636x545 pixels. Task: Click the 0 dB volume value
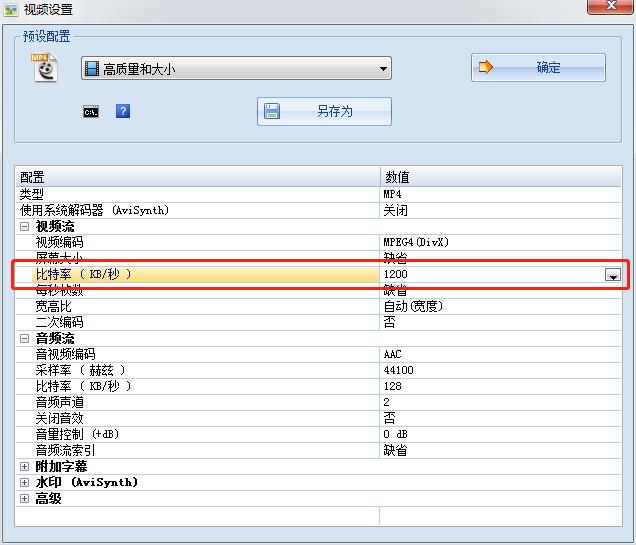501,434
